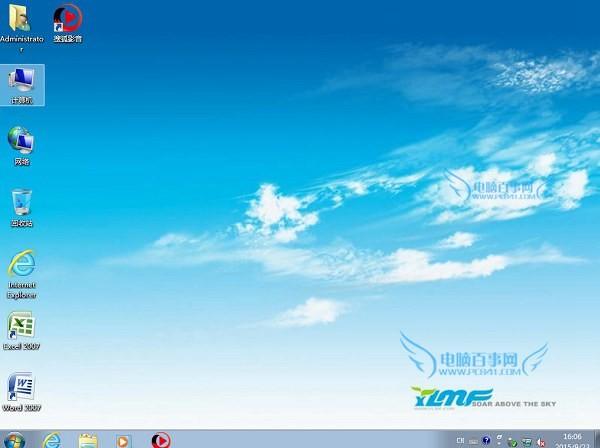Select the Word 2007 shortcut on the desktop
Viewport: 600px width, 448px height.
click(x=21, y=392)
